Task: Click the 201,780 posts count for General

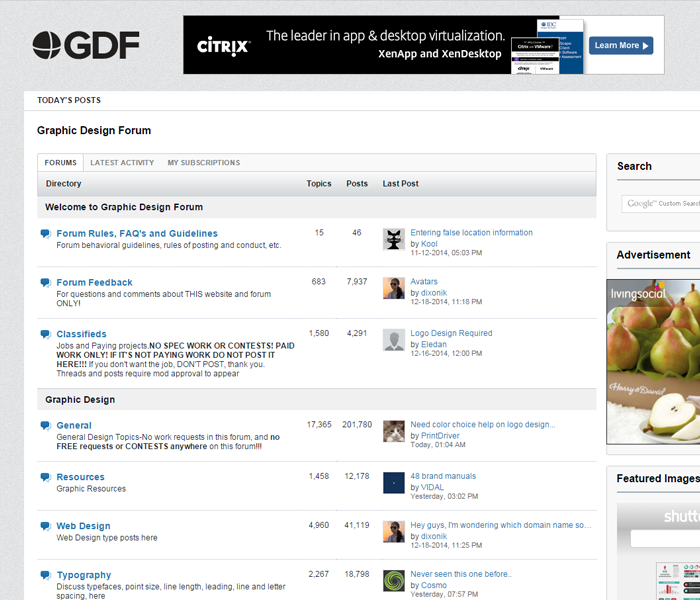Action: point(357,425)
